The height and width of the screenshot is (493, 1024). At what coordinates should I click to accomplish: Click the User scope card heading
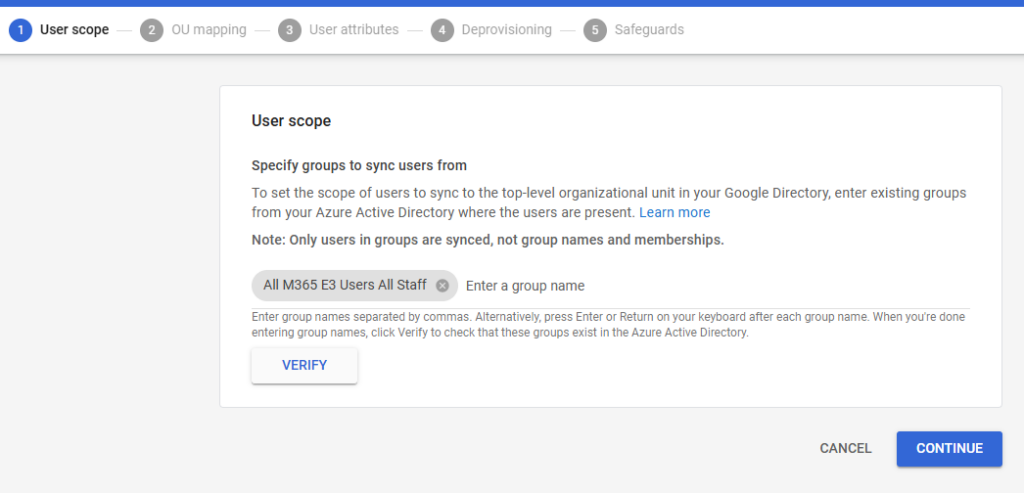pos(291,121)
